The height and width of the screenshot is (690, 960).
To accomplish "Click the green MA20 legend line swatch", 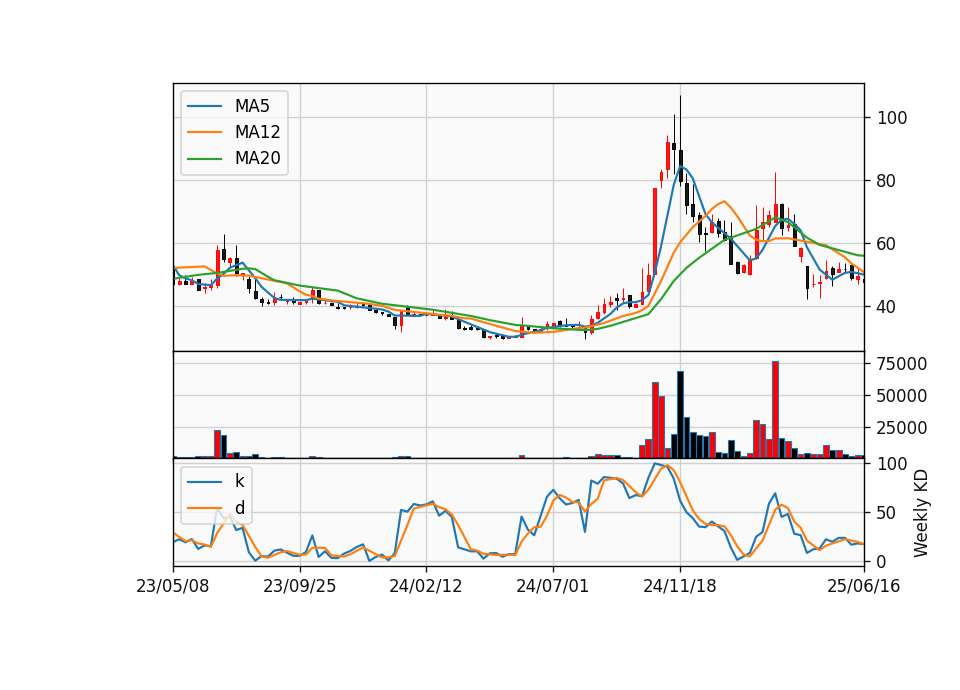I will click(204, 158).
